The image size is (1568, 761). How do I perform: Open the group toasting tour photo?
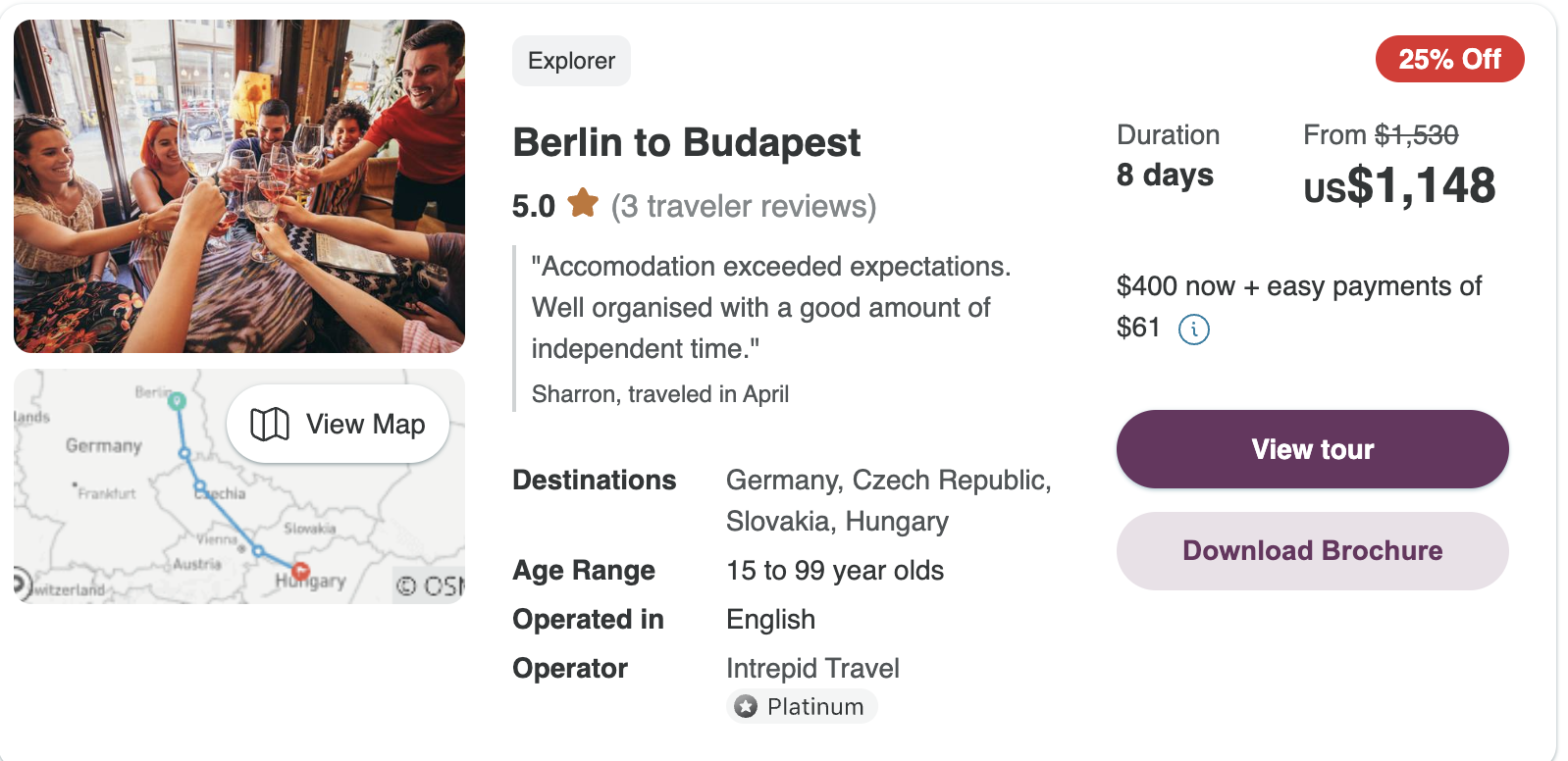click(239, 186)
